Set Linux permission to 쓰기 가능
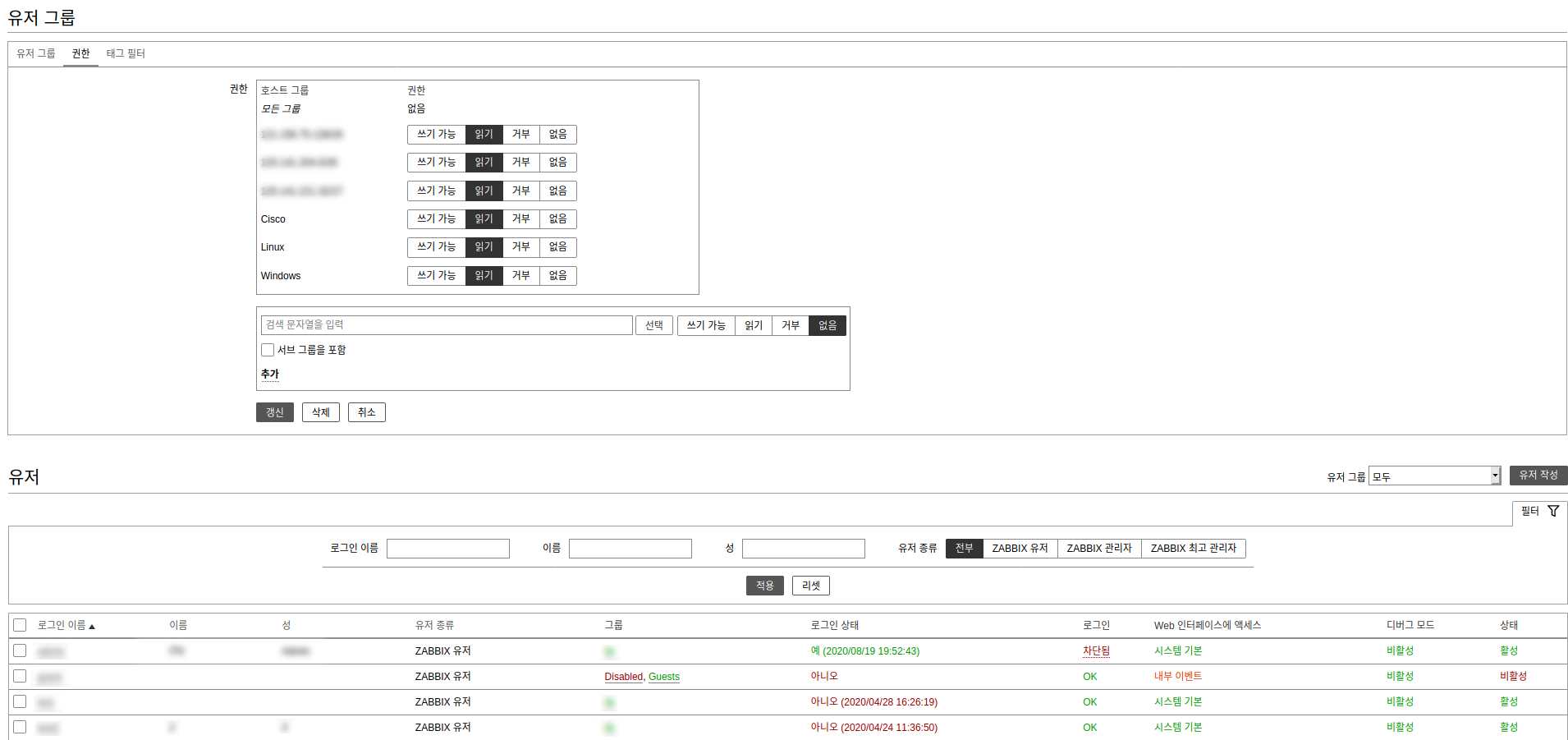Viewport: 1568px width, 740px height. (x=436, y=247)
